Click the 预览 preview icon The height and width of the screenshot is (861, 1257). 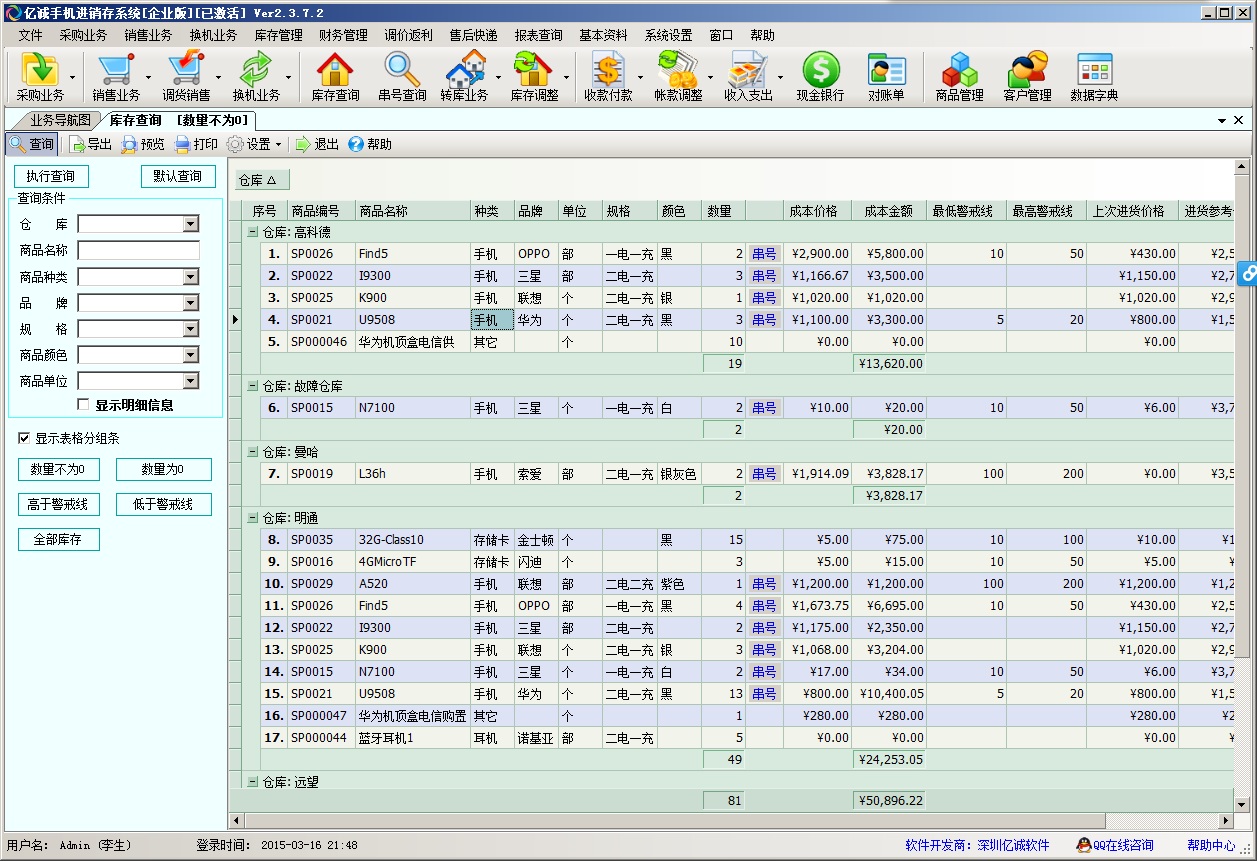[143, 144]
